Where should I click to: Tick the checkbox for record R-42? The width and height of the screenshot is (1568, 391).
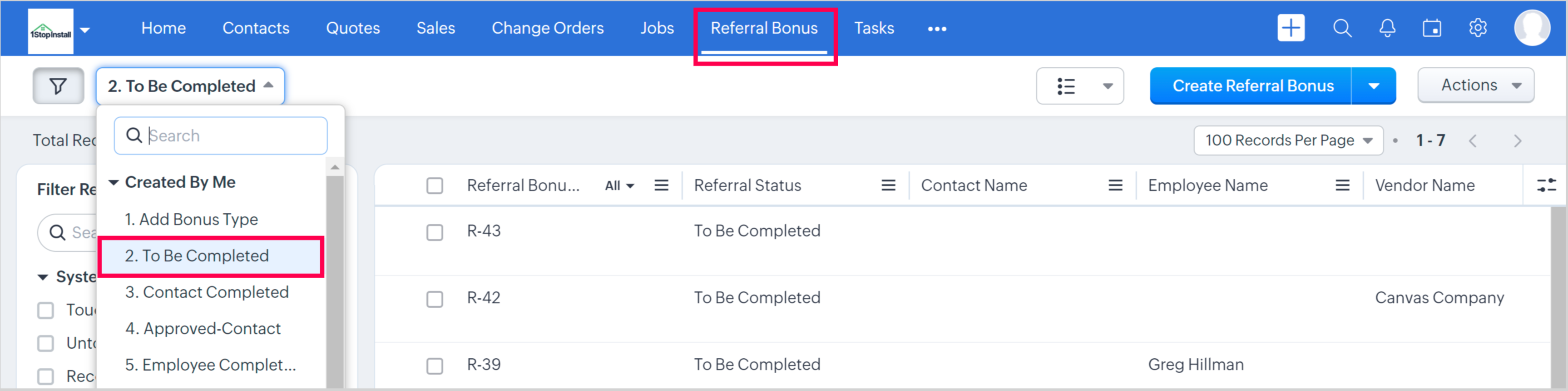coord(435,299)
